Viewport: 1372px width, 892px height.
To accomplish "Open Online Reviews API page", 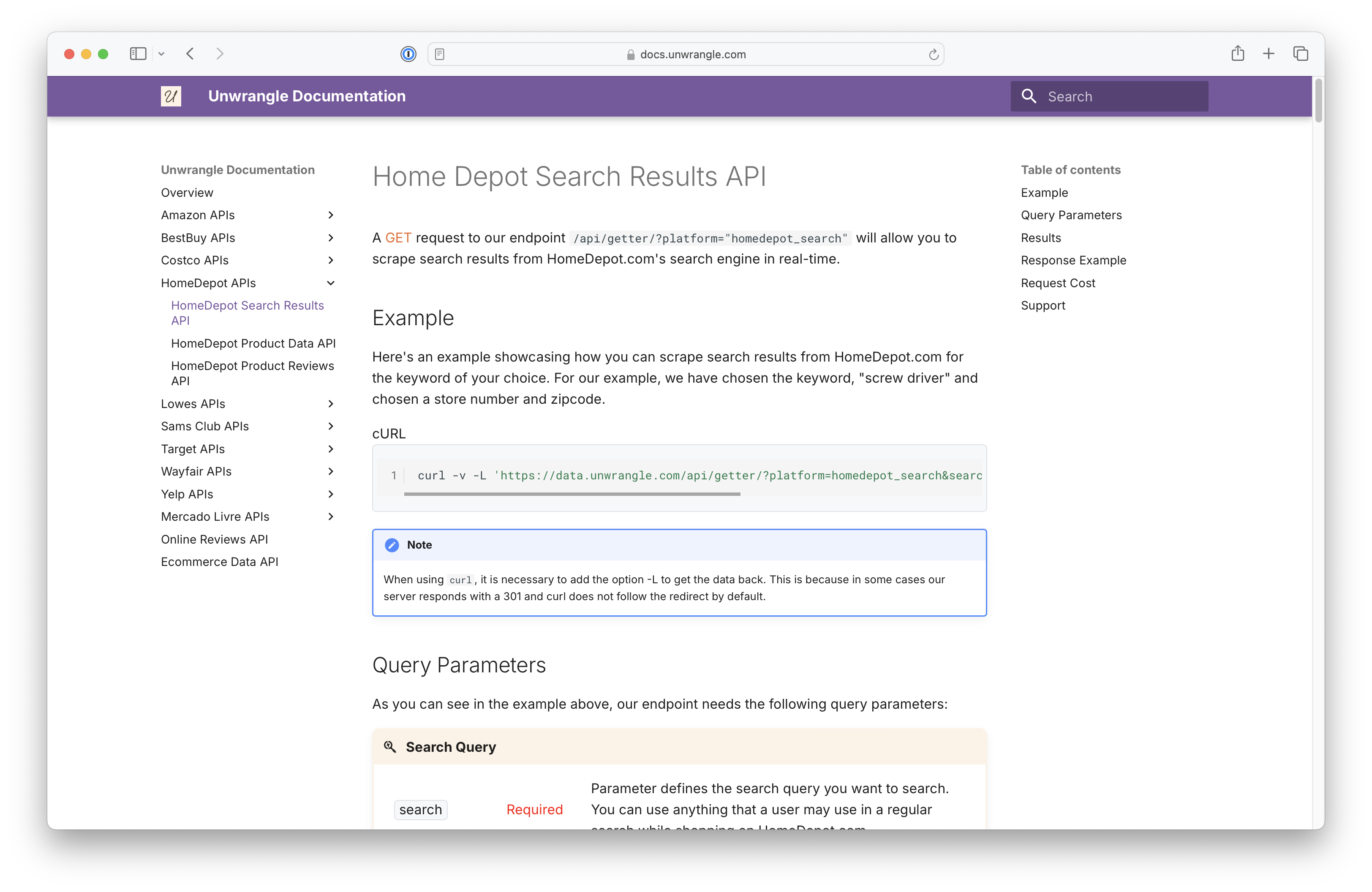I will click(x=215, y=539).
